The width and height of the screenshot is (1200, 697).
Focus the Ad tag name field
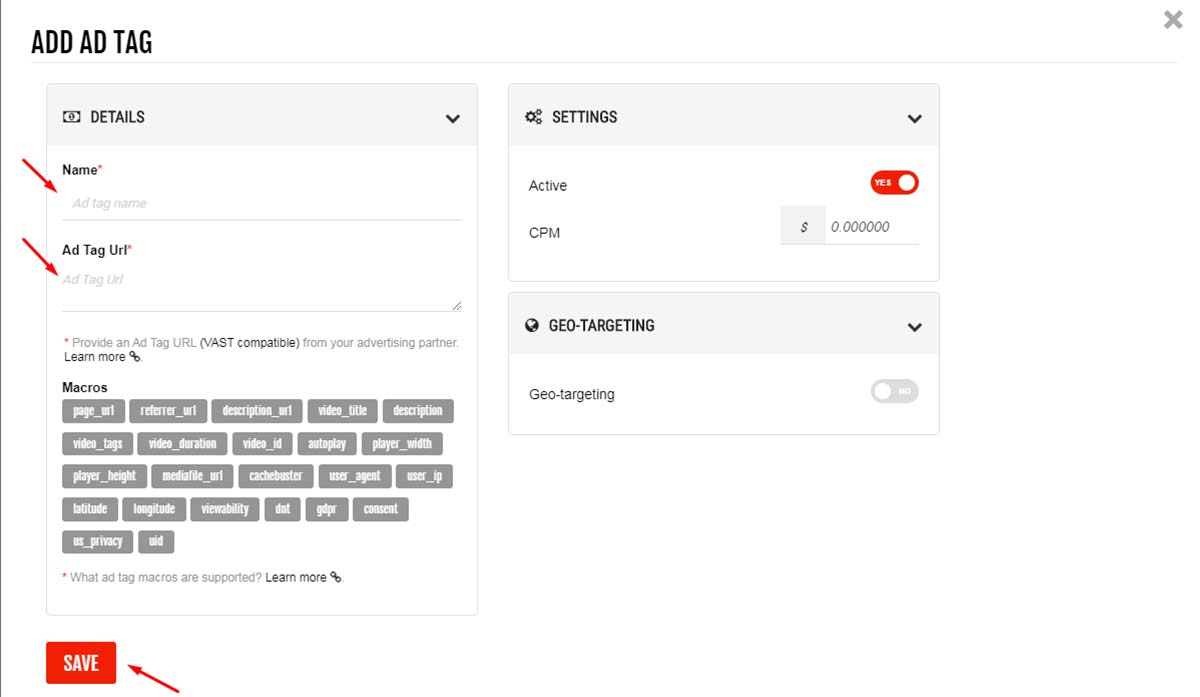(262, 203)
